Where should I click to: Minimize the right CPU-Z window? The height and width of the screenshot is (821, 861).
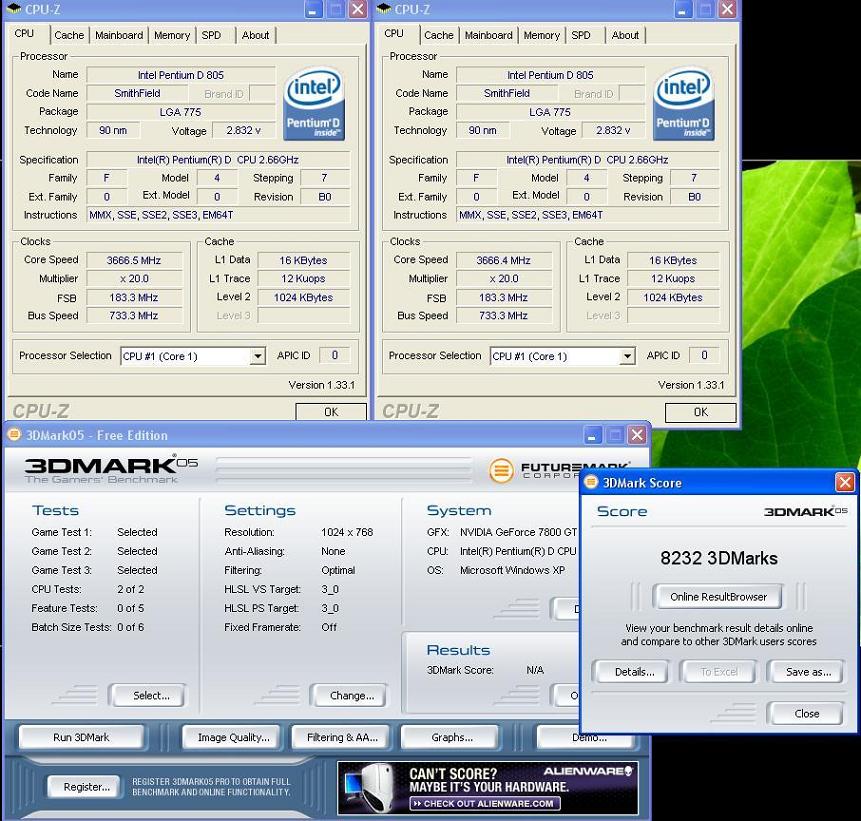click(x=683, y=9)
